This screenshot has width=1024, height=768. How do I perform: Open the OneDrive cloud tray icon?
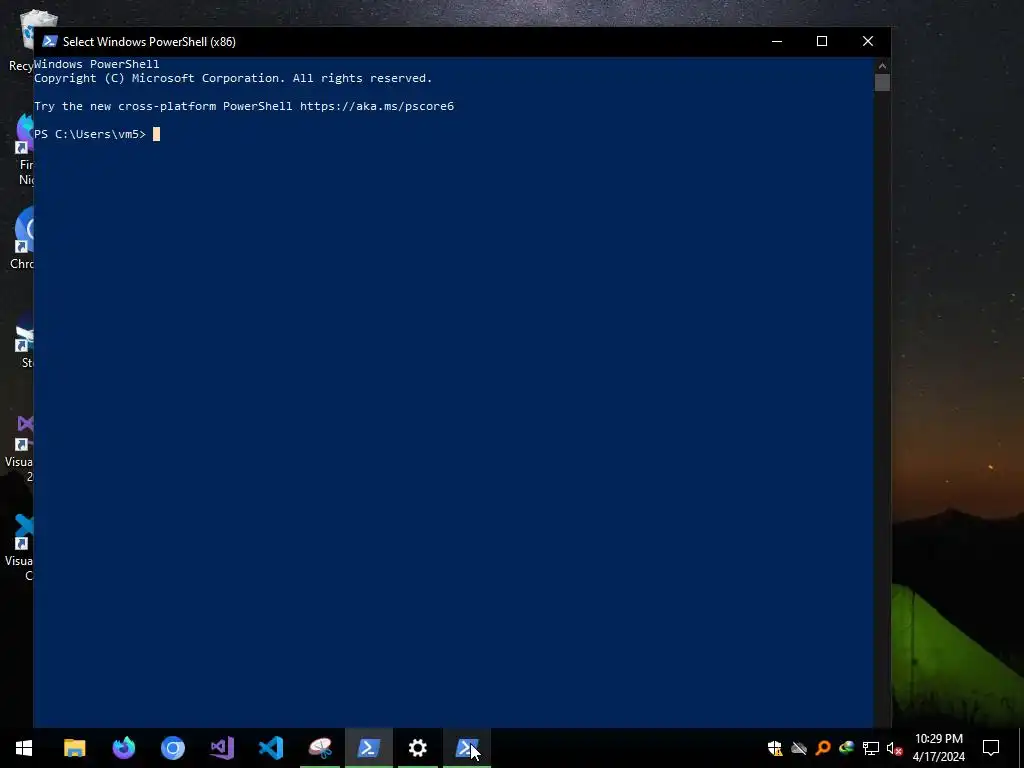coord(799,748)
